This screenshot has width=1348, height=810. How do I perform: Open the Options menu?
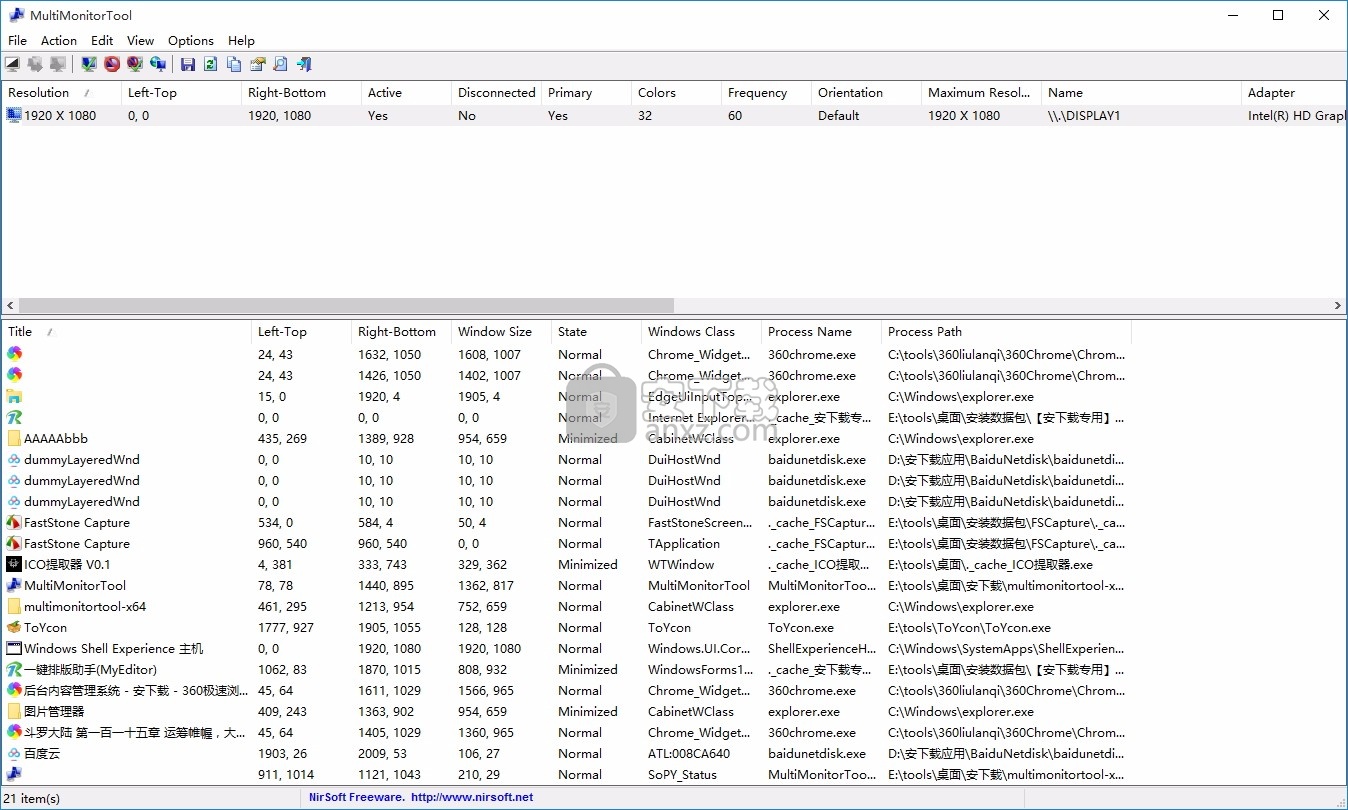click(x=191, y=40)
